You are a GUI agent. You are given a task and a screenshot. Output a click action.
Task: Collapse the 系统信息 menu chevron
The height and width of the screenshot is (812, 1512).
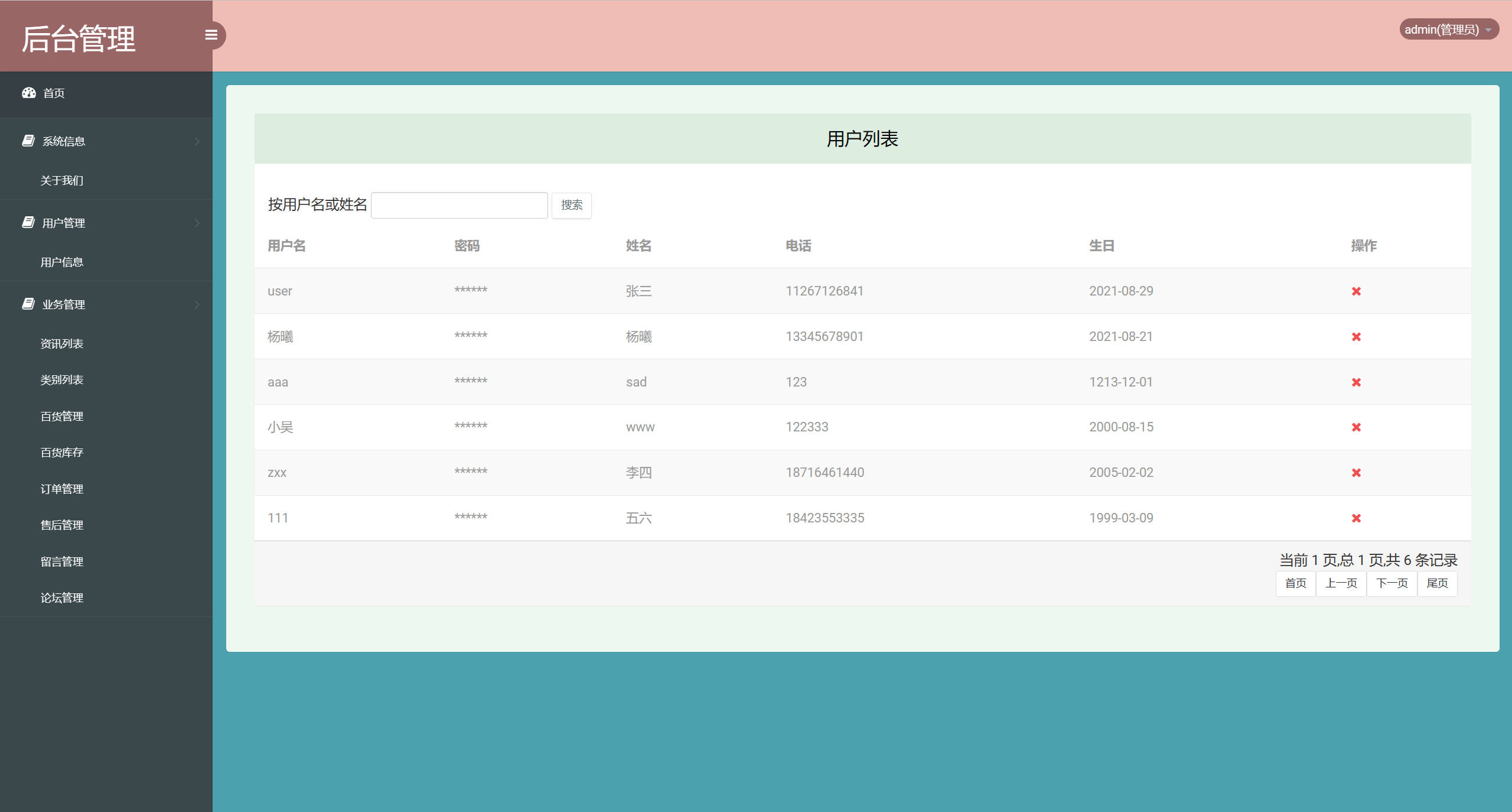click(x=197, y=141)
